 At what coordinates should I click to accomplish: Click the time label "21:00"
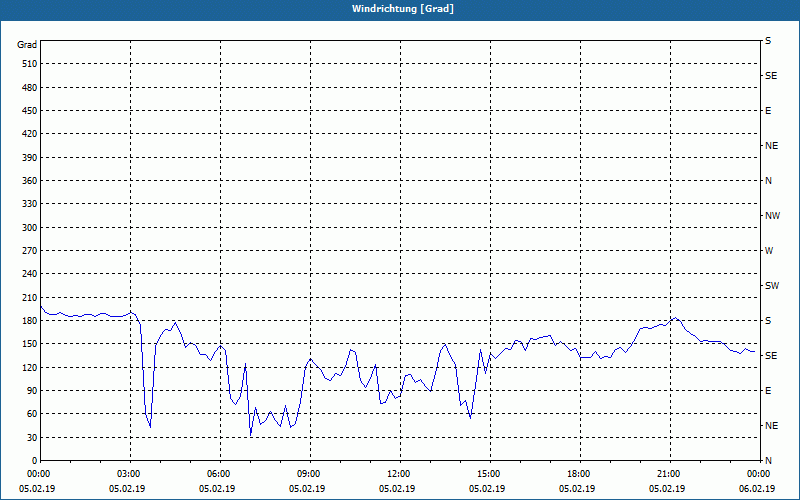(x=670, y=474)
